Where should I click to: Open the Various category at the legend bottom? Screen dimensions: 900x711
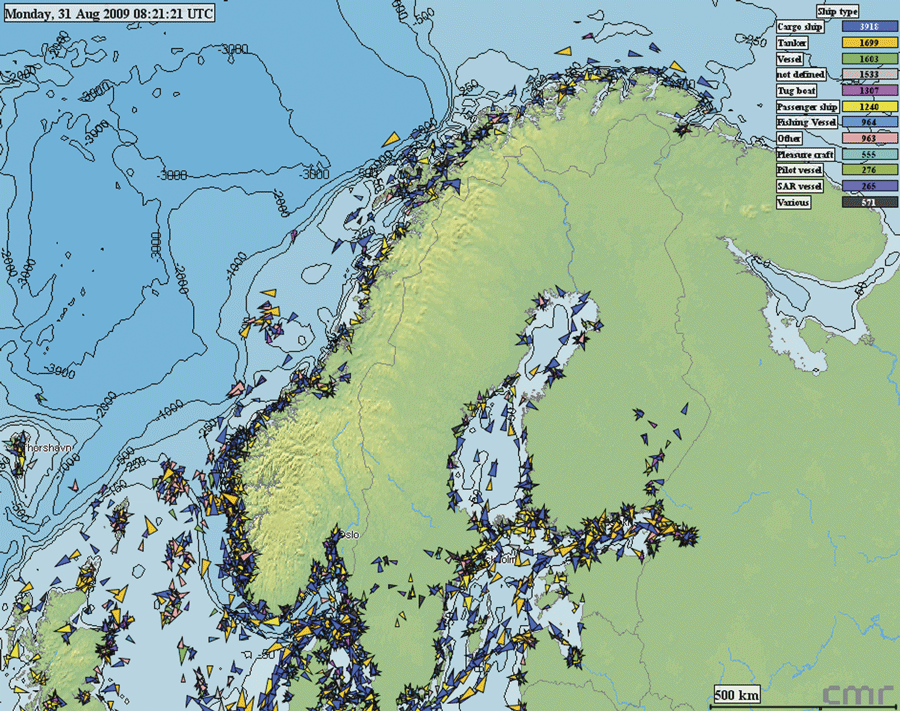coord(794,203)
